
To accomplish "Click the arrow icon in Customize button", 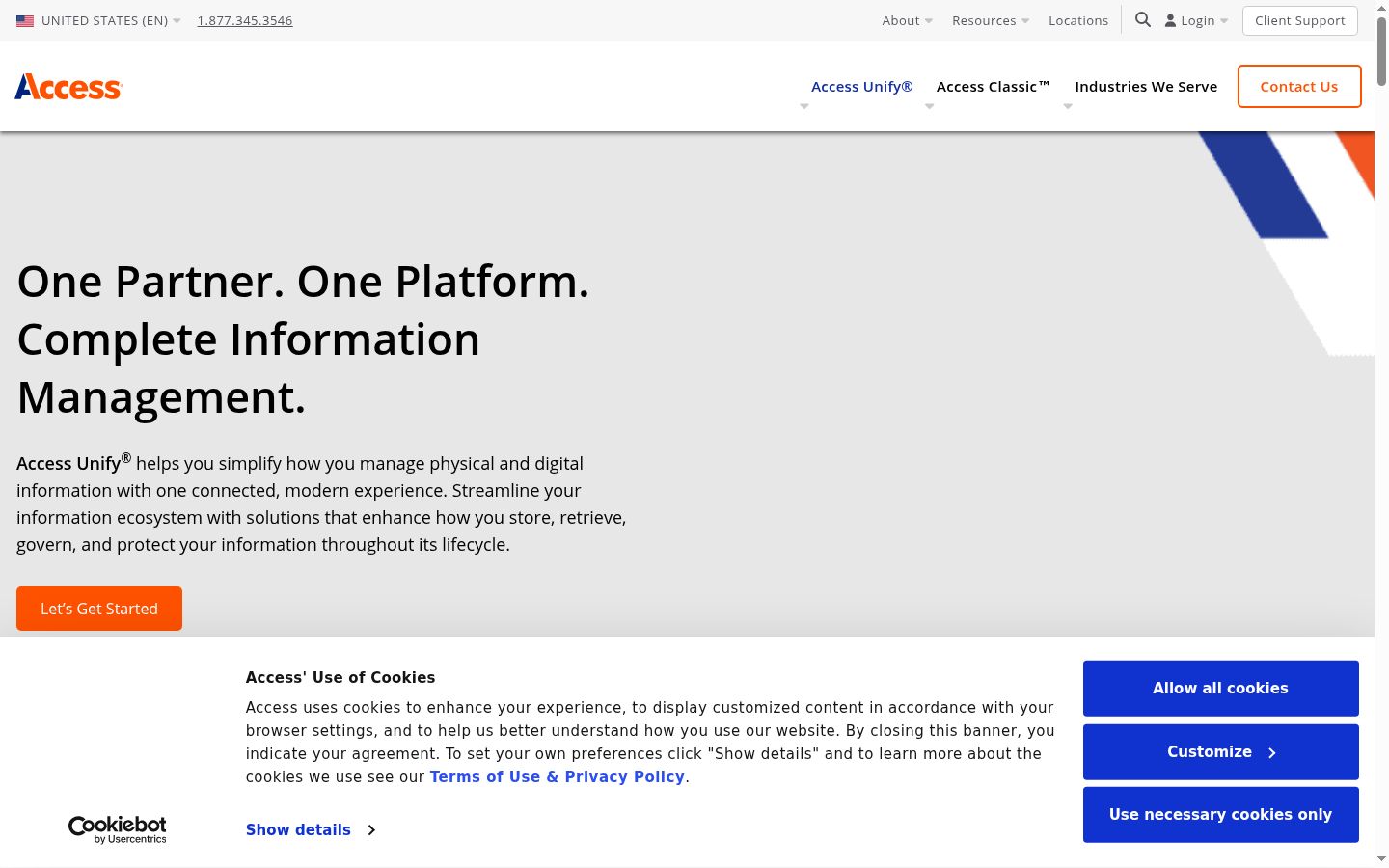I will point(1272,752).
